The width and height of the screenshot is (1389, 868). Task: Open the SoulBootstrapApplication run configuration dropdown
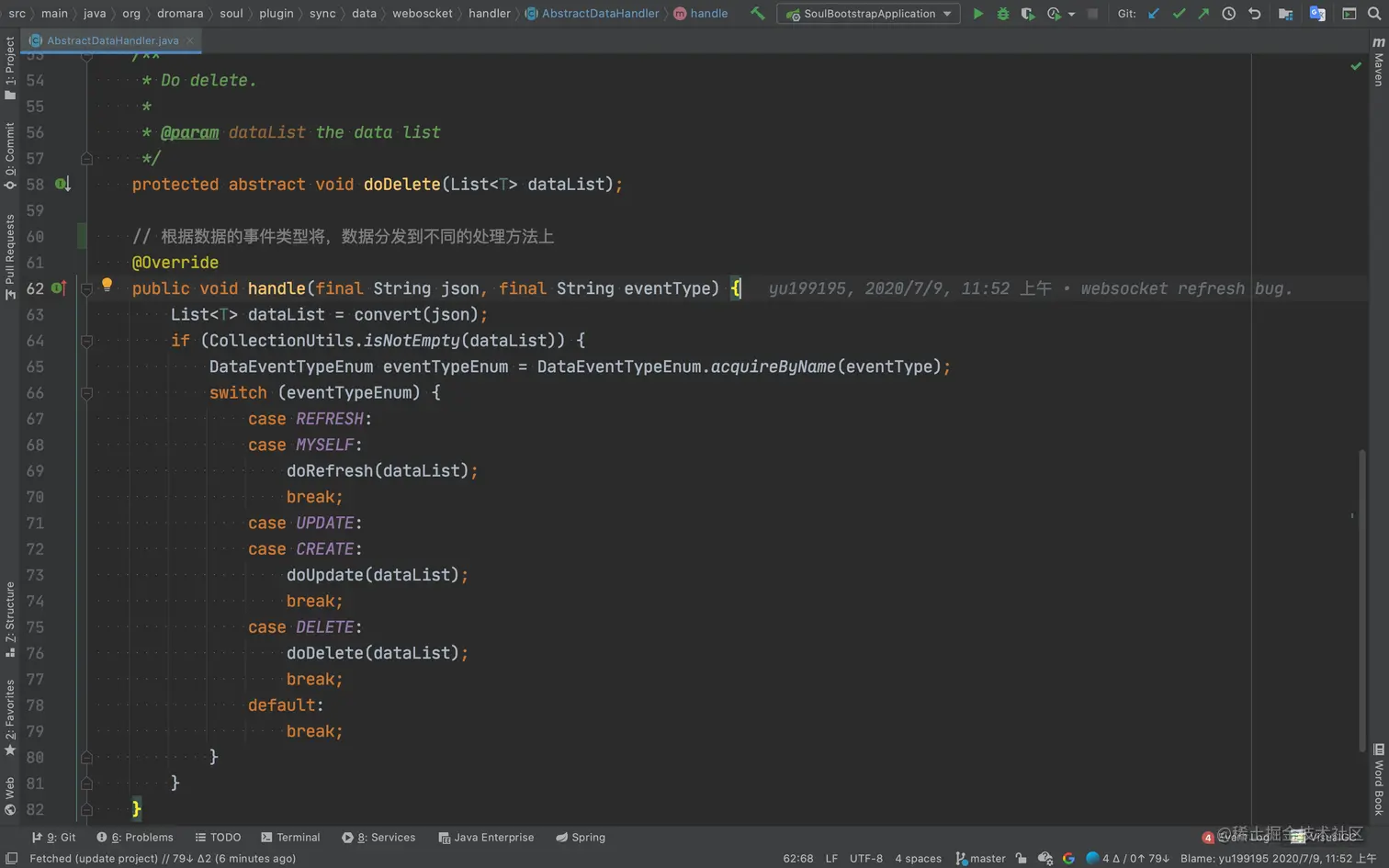[x=868, y=14]
